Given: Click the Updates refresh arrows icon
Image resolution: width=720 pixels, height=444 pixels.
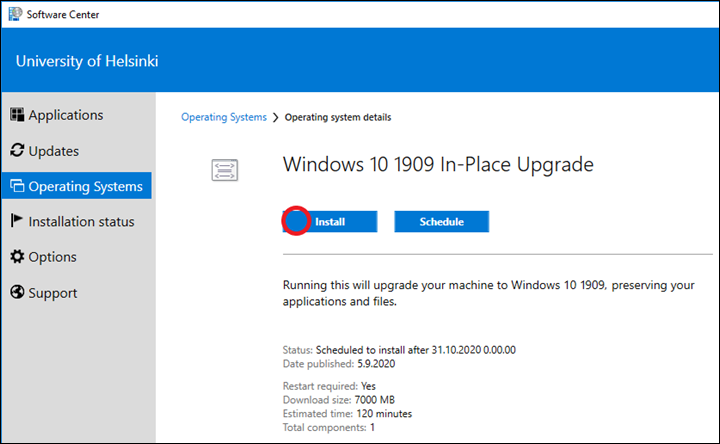Looking at the screenshot, I should coord(17,150).
